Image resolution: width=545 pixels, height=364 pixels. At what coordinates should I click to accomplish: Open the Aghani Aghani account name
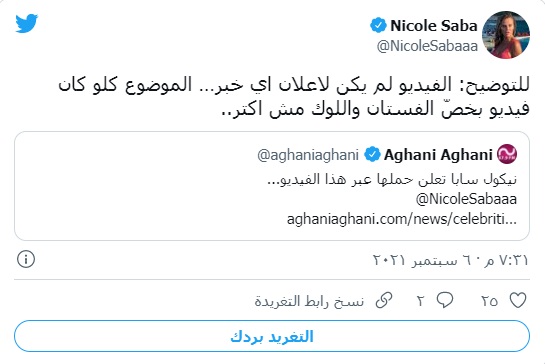(x=438, y=155)
